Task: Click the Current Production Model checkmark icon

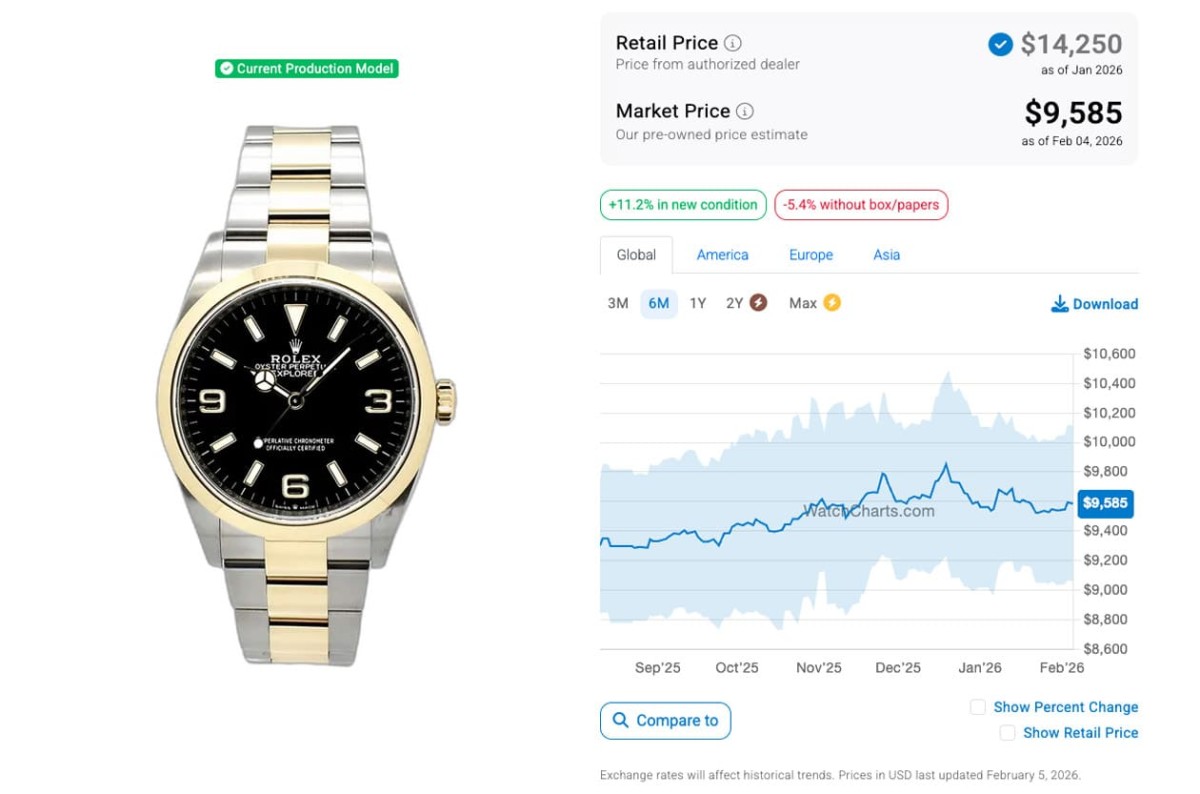Action: coord(226,69)
